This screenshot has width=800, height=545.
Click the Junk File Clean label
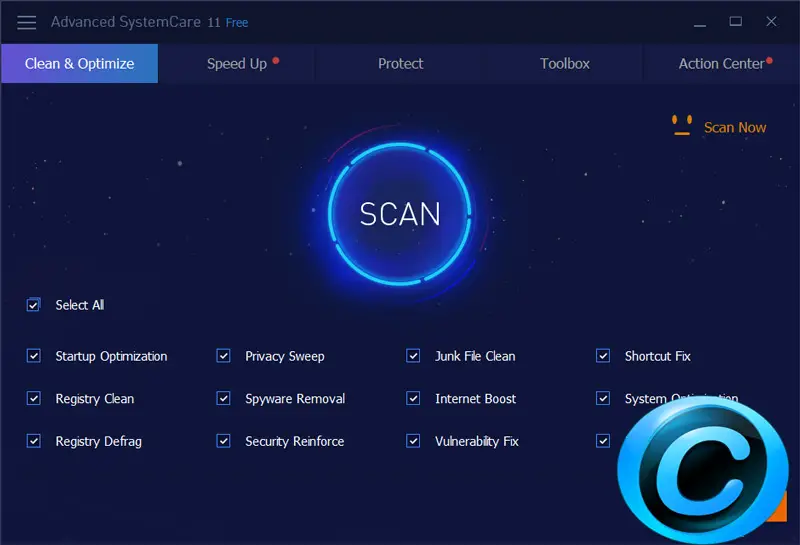pyautogui.click(x=475, y=356)
